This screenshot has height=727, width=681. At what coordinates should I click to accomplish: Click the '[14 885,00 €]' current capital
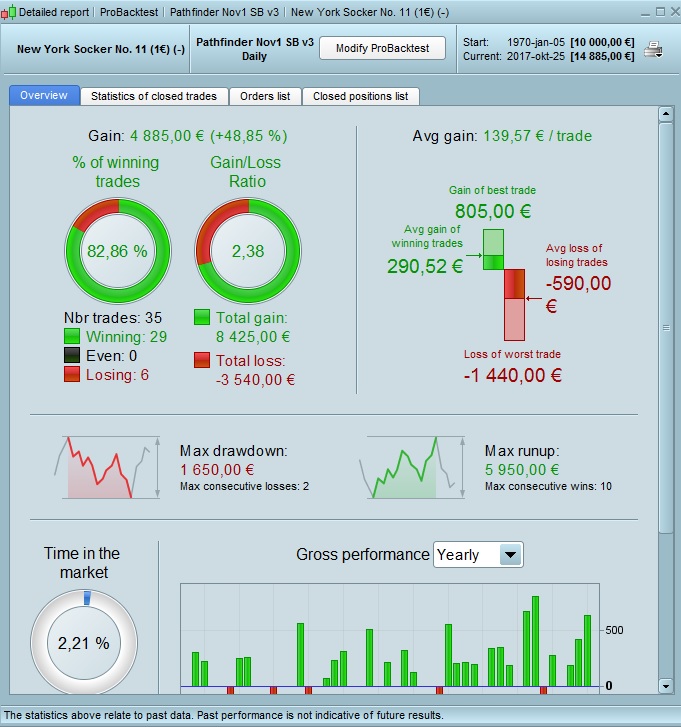click(x=602, y=57)
